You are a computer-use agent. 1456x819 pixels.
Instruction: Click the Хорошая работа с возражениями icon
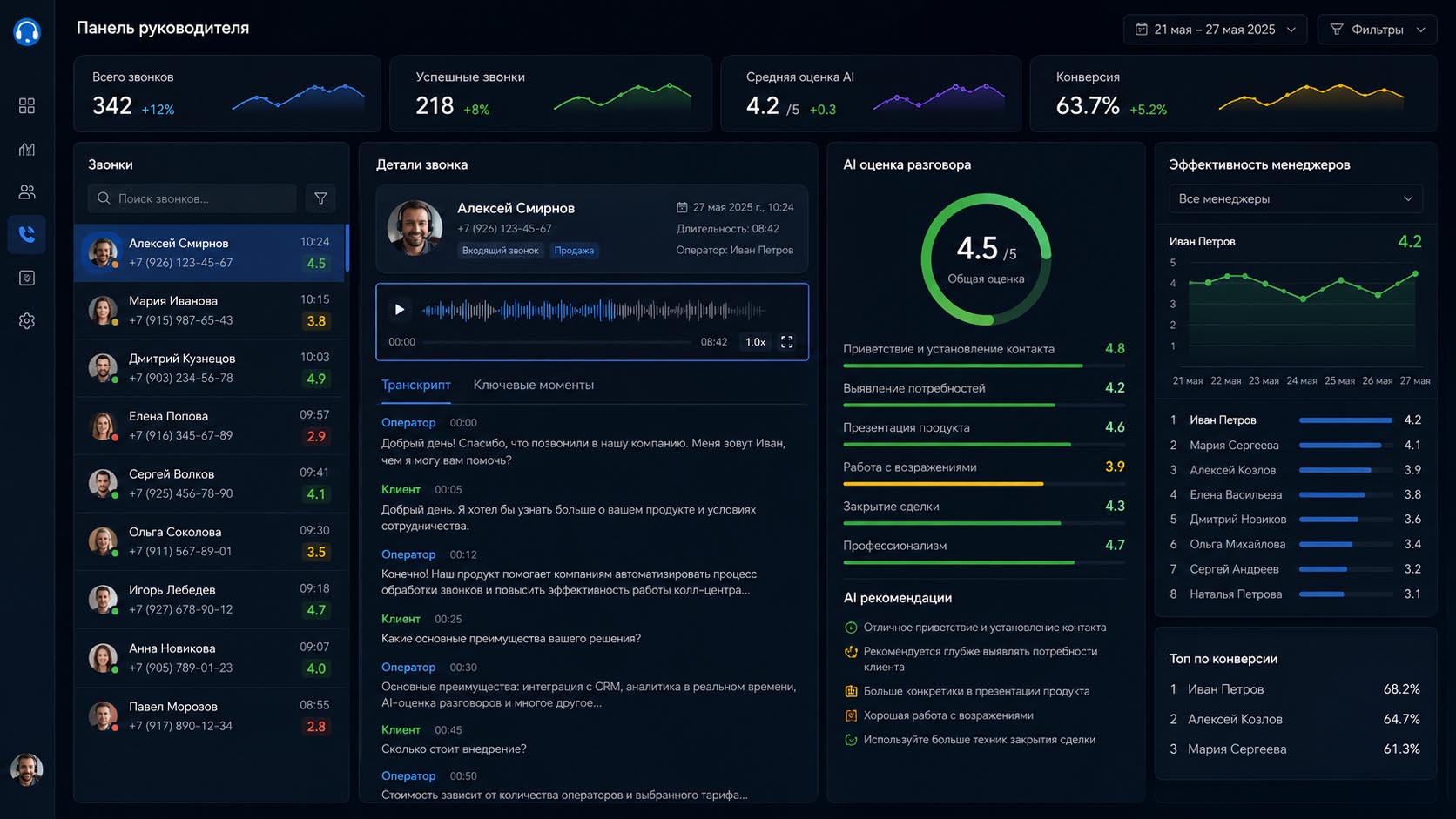point(851,715)
